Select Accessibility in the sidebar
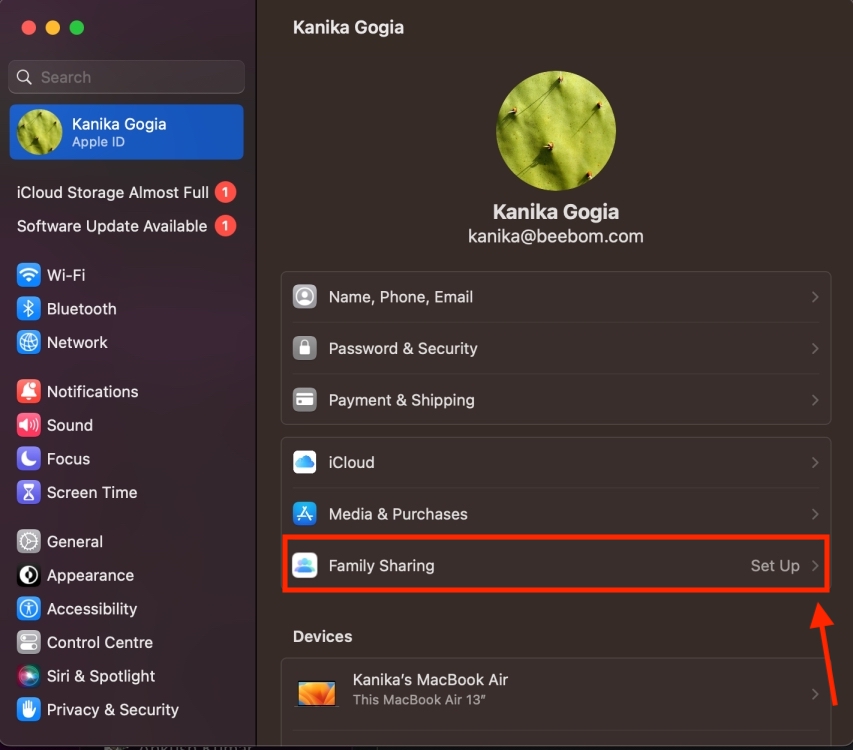The image size is (853, 750). click(x=126, y=609)
